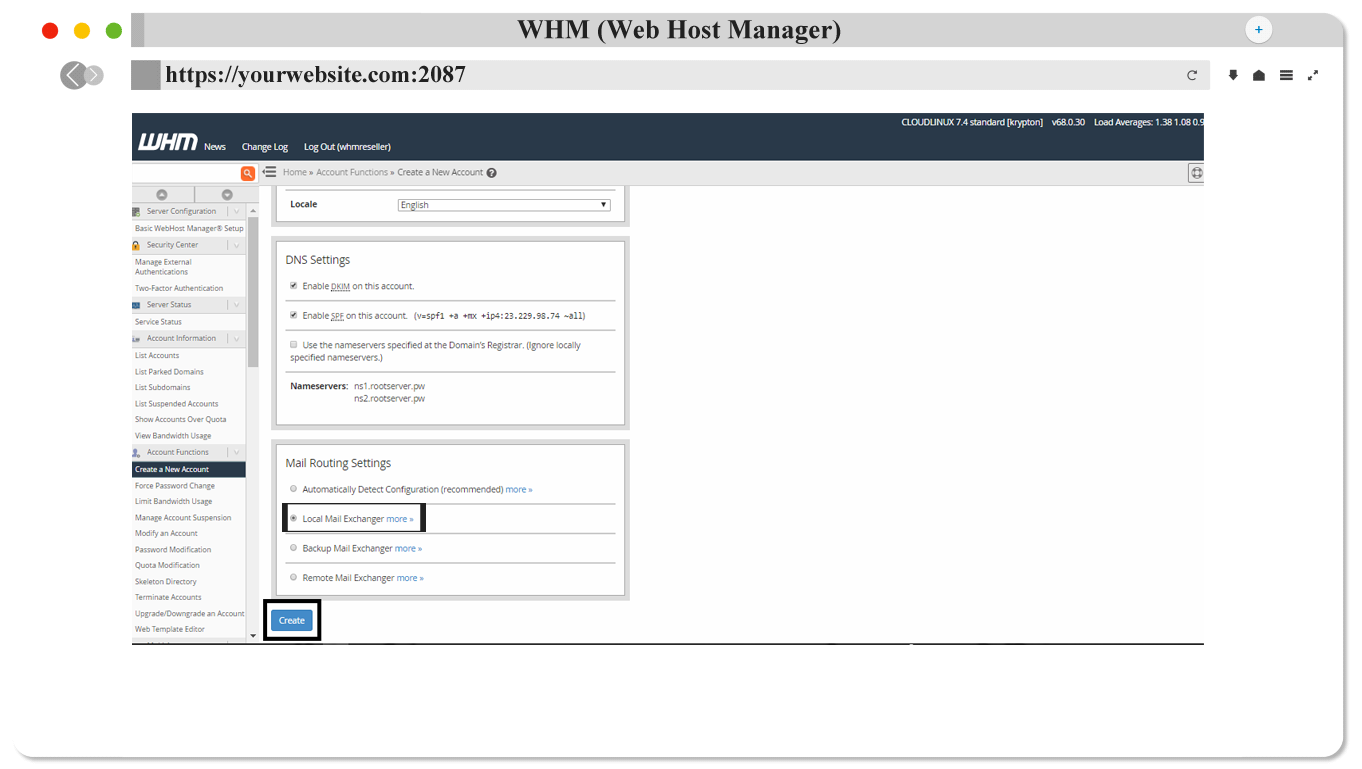The image size is (1362, 769).
Task: Click the orange search magnifier button
Action: pos(248,173)
